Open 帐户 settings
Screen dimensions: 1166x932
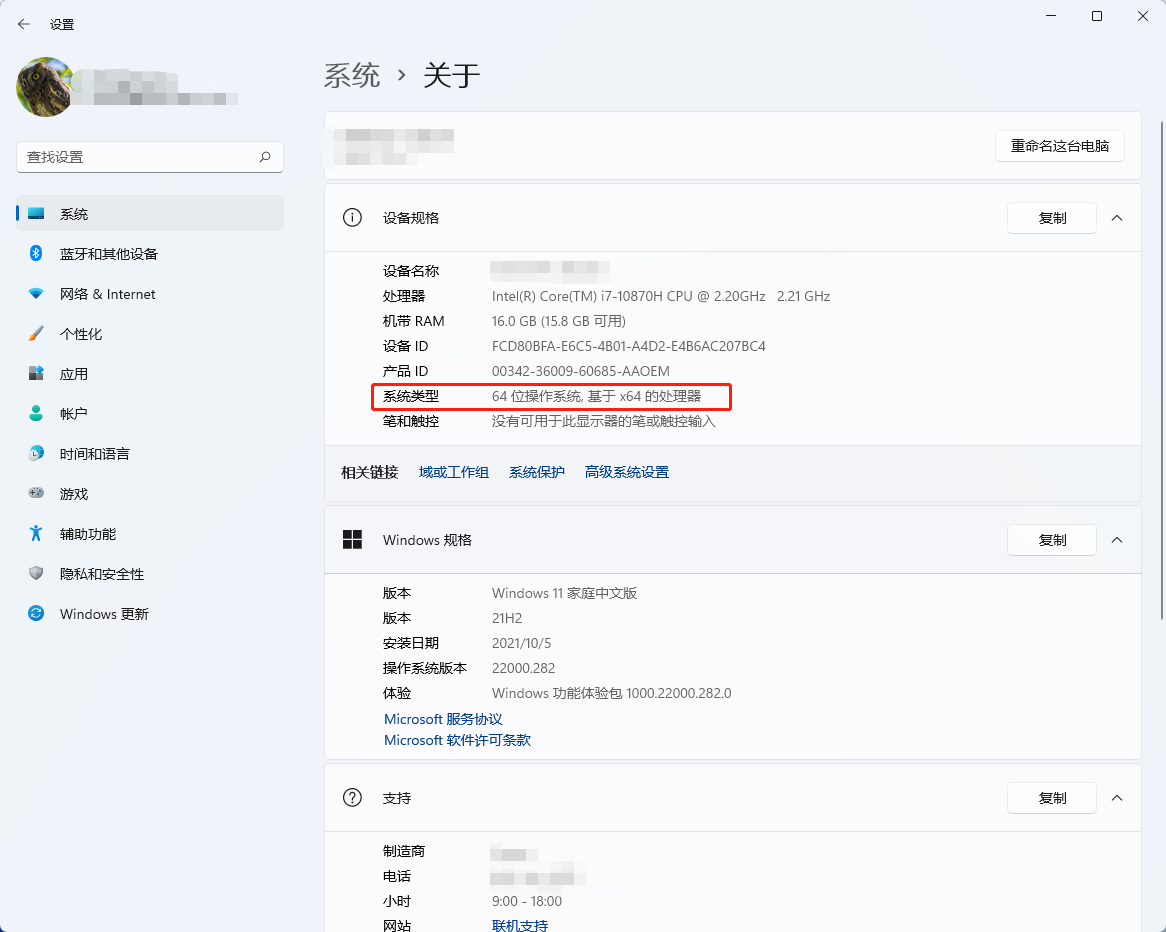(149, 414)
